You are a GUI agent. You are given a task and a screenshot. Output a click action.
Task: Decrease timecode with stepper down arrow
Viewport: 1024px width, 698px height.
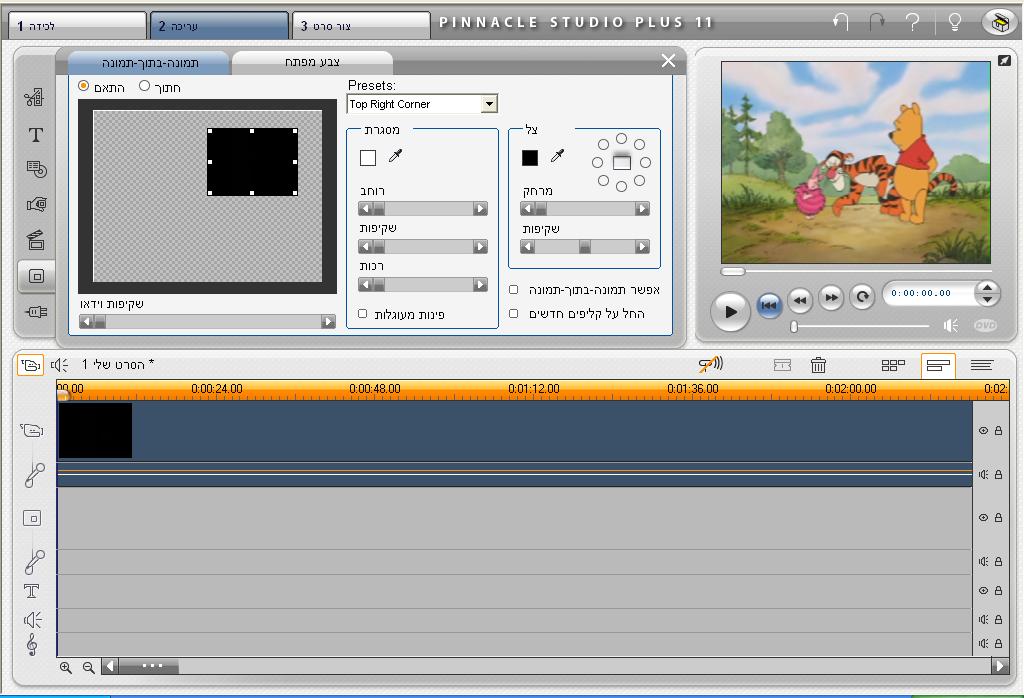pyautogui.click(x=987, y=300)
